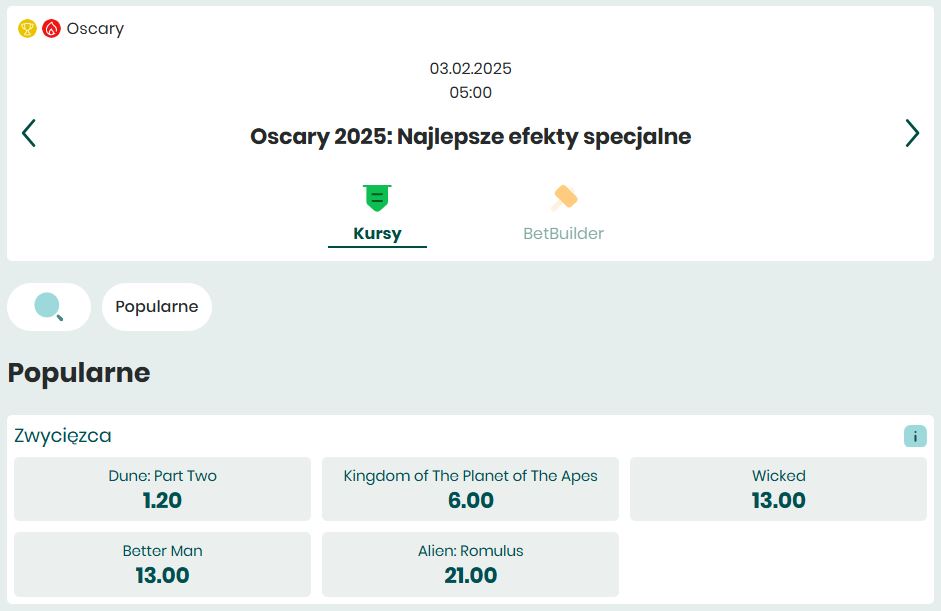Click the BetBuilder popsicle icon

point(563,196)
